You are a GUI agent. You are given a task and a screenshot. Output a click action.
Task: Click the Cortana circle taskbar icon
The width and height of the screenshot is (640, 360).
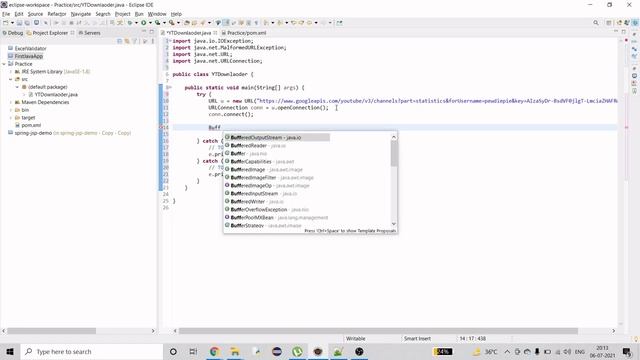pyautogui.click(x=173, y=351)
